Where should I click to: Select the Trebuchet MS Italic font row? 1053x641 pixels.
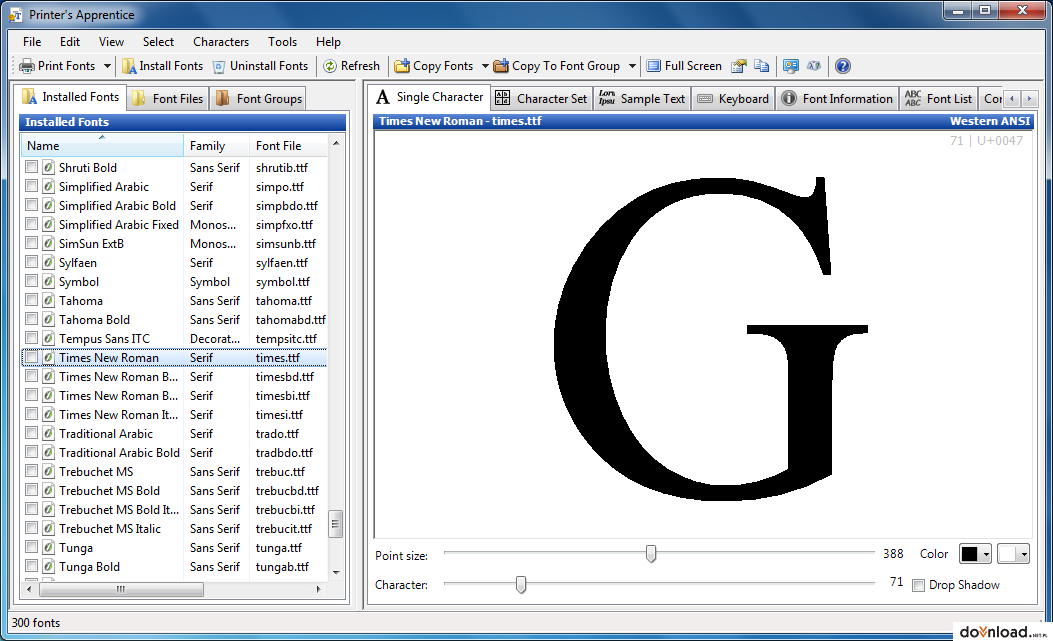pos(175,529)
